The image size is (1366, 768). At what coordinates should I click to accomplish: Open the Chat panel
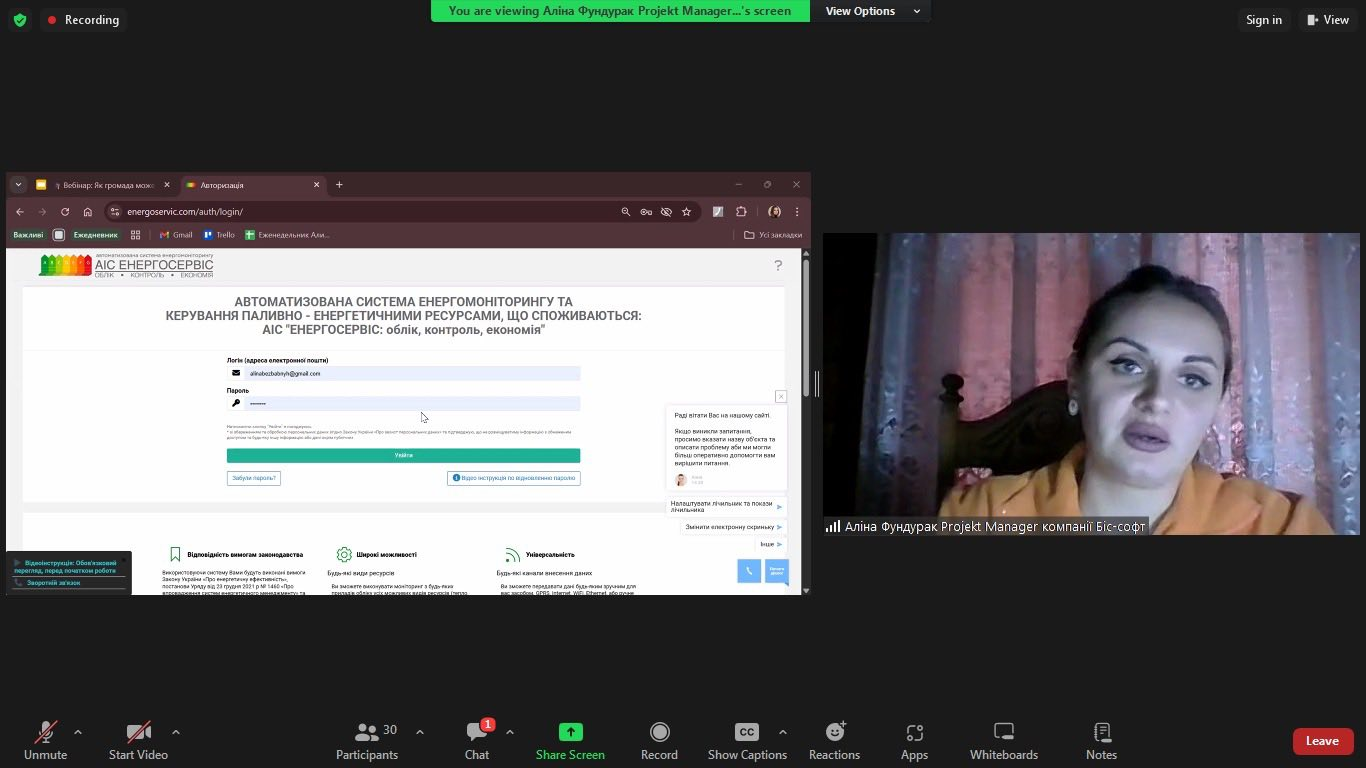pos(477,741)
